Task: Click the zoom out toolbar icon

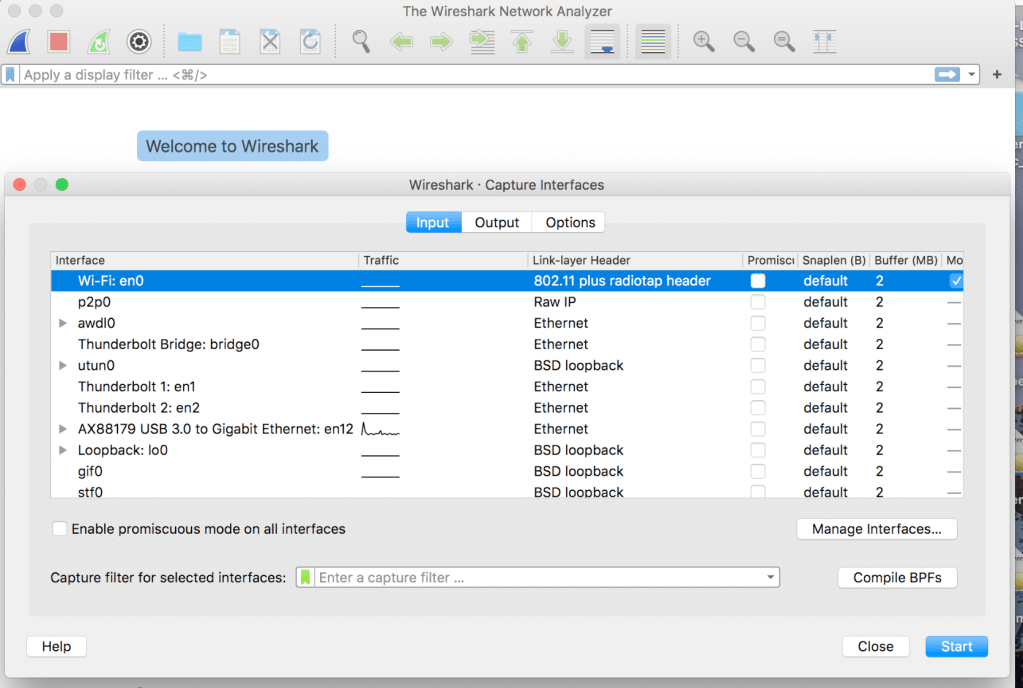Action: (744, 42)
